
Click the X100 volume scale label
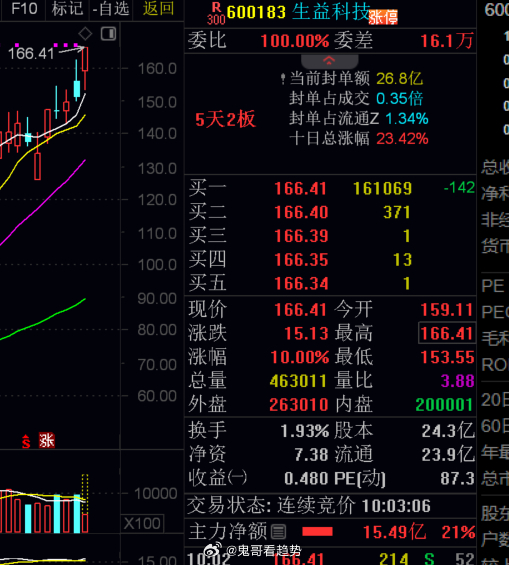[143, 523]
